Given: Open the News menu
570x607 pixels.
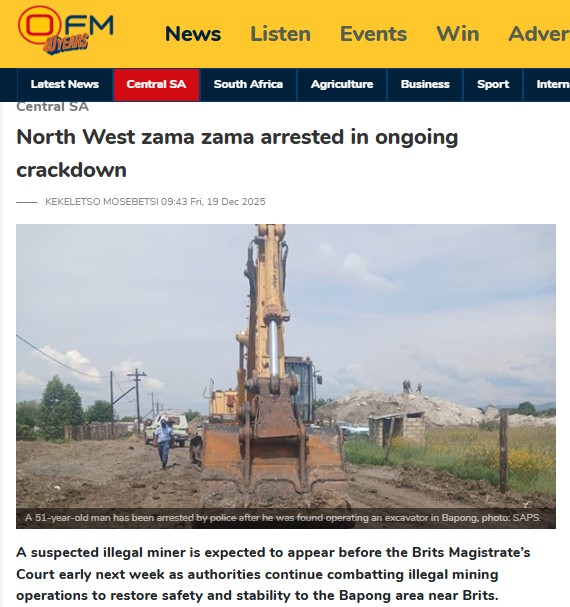Looking at the screenshot, I should pyautogui.click(x=193, y=34).
